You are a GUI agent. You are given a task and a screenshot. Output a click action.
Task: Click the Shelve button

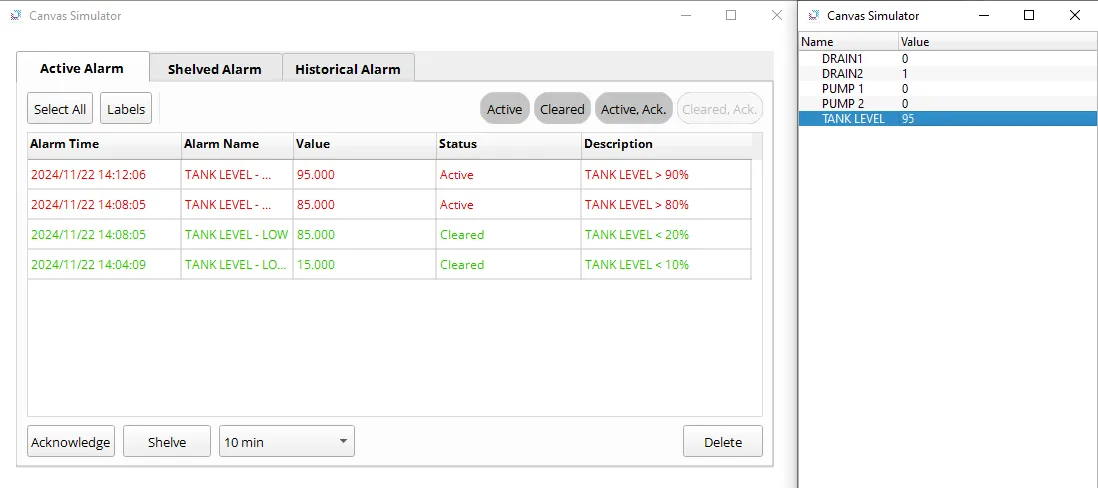(x=167, y=441)
